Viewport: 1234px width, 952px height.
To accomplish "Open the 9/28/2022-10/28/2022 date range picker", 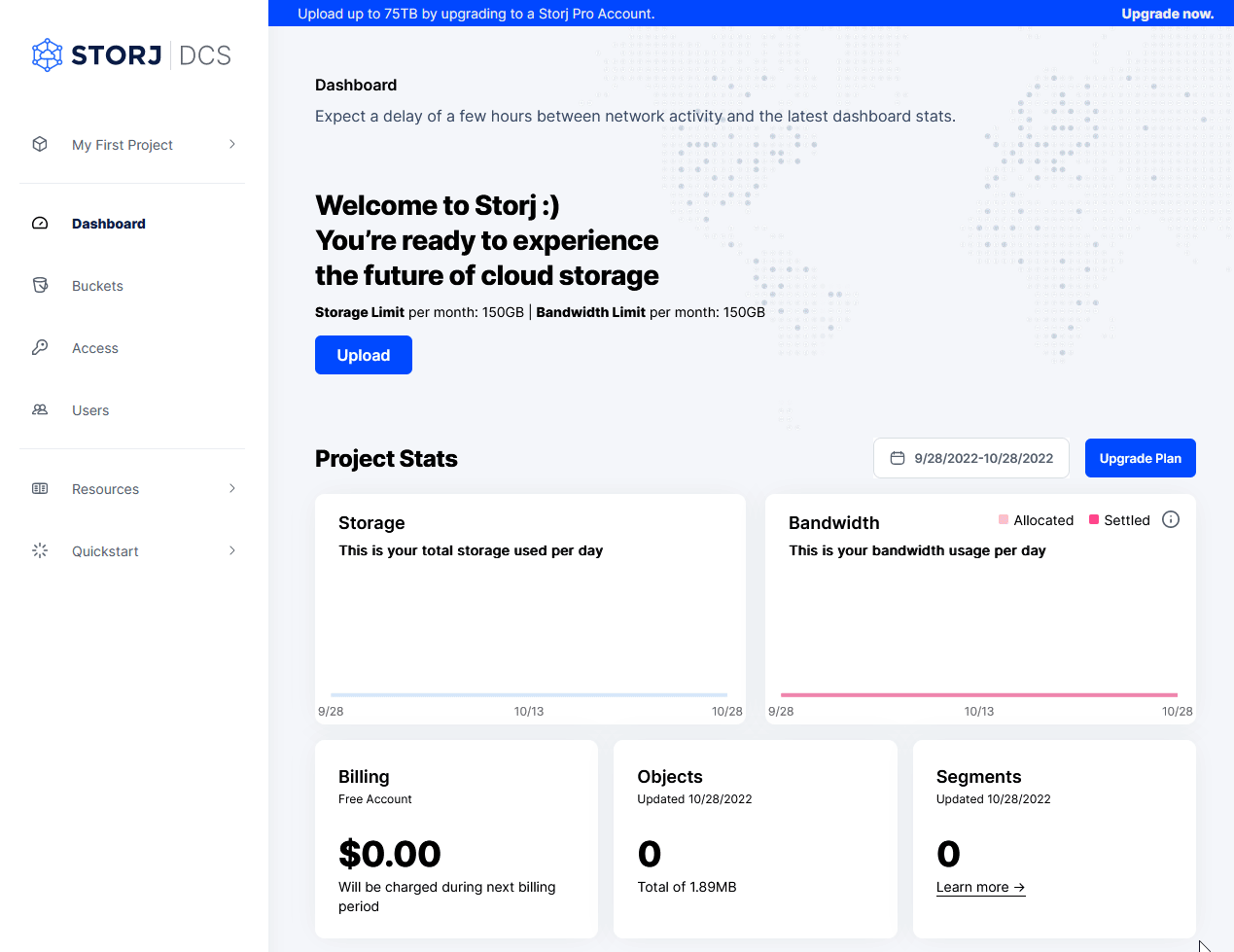I will 971,458.
